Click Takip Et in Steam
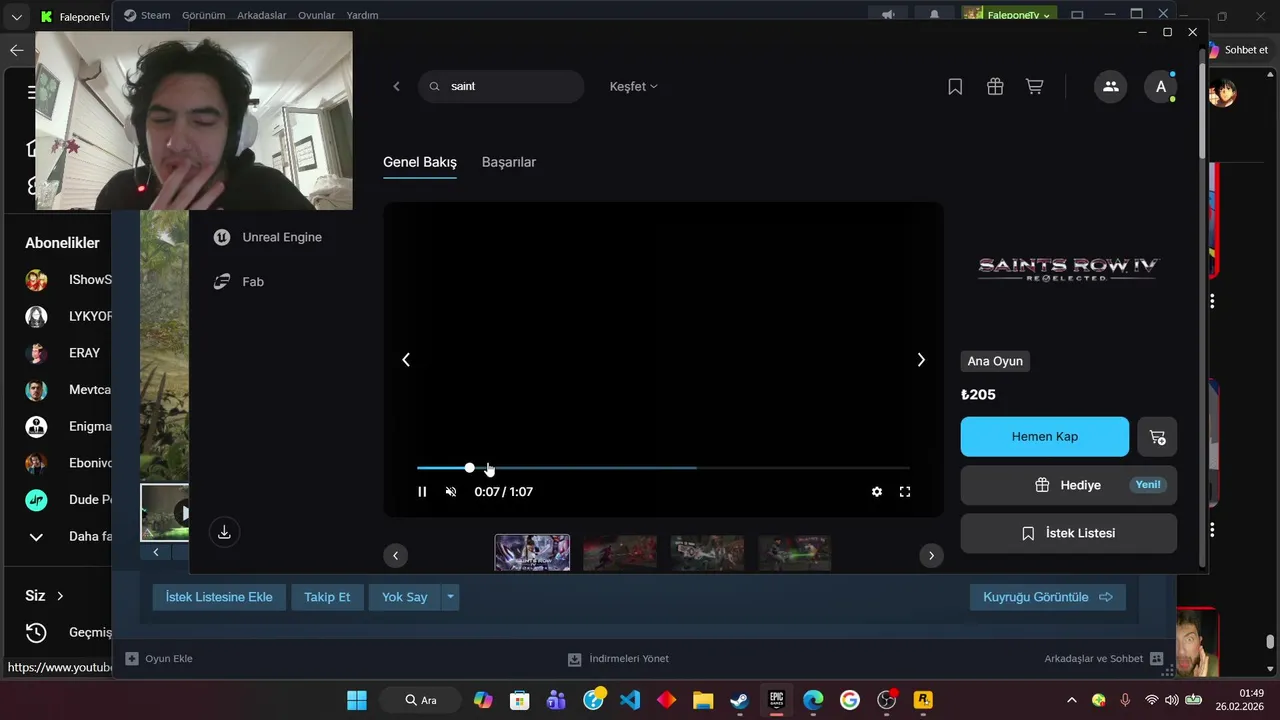 click(x=327, y=597)
